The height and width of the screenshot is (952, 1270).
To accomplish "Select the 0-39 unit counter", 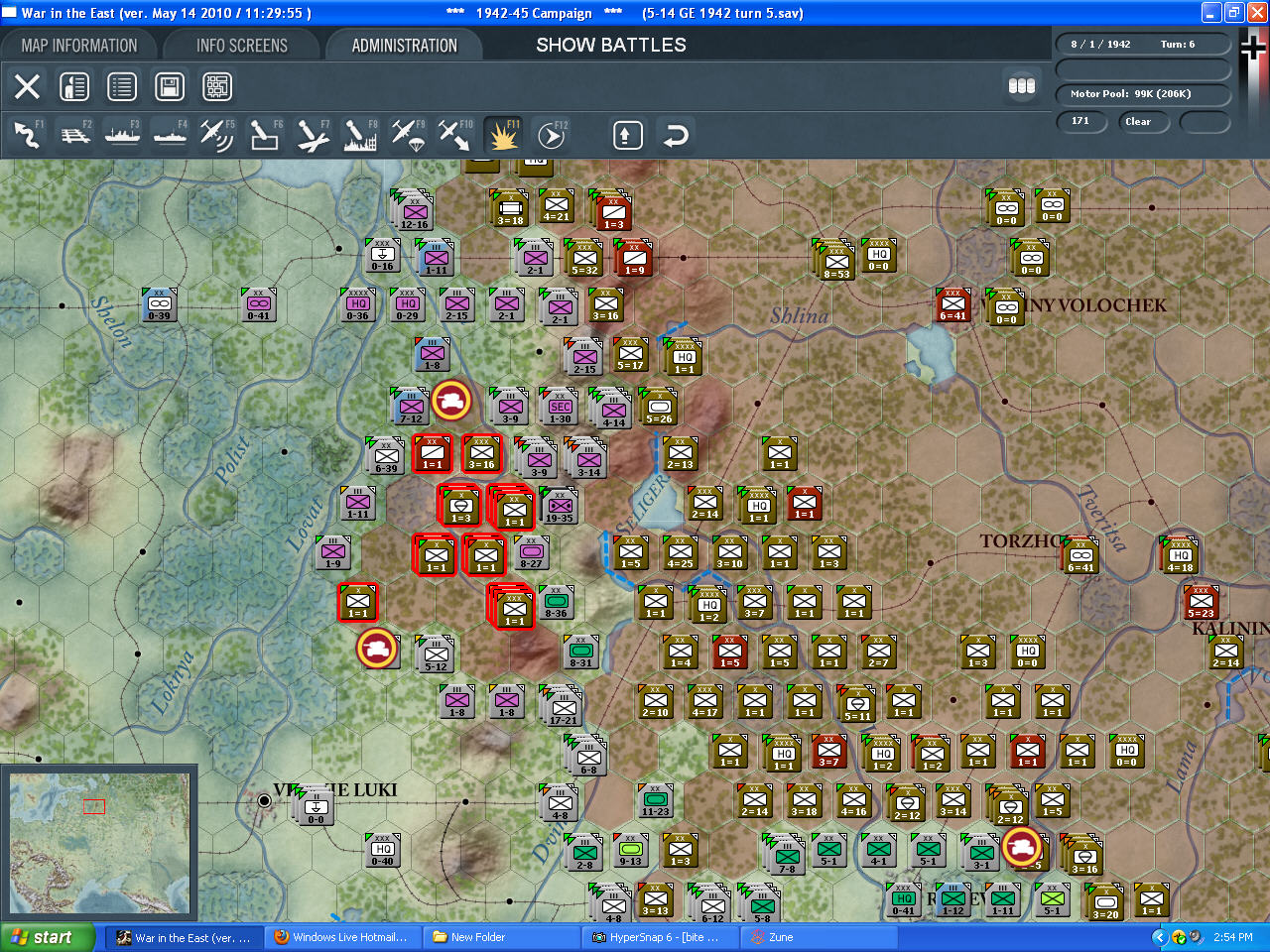I will point(159,306).
